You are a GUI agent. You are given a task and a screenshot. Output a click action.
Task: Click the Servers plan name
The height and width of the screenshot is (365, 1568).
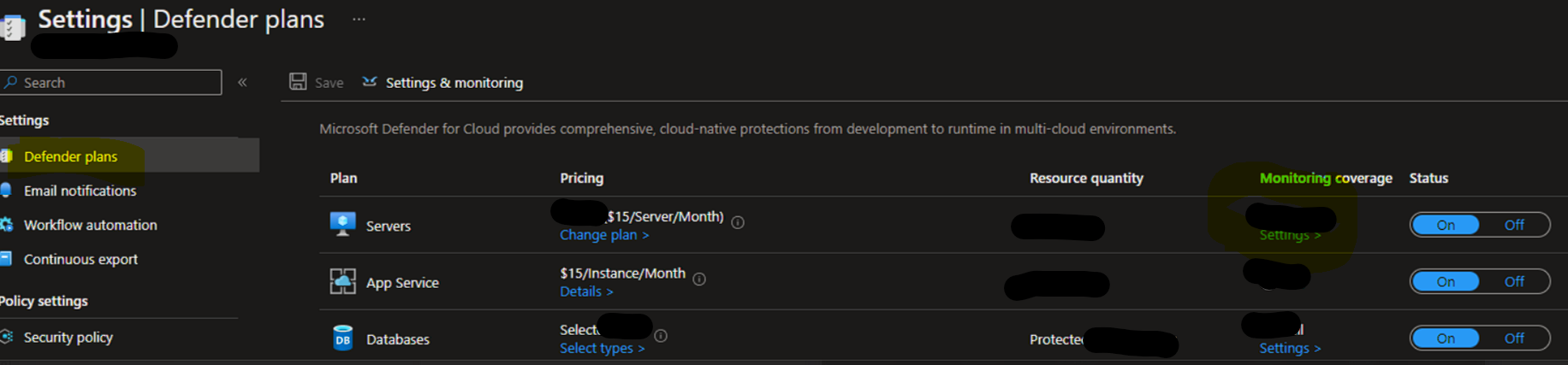[389, 226]
